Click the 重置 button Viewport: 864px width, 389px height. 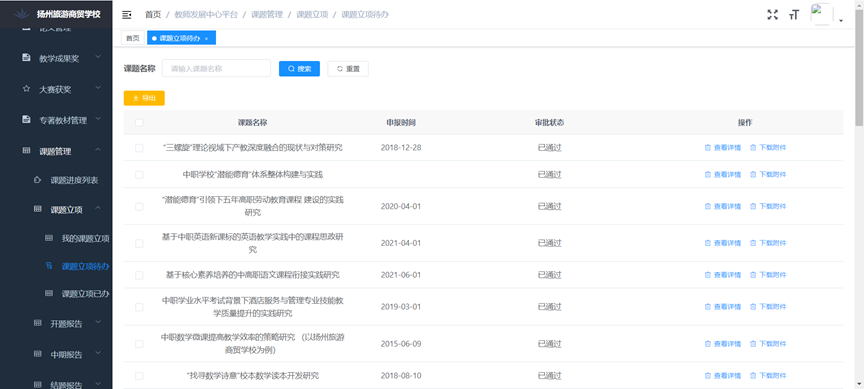(x=348, y=68)
